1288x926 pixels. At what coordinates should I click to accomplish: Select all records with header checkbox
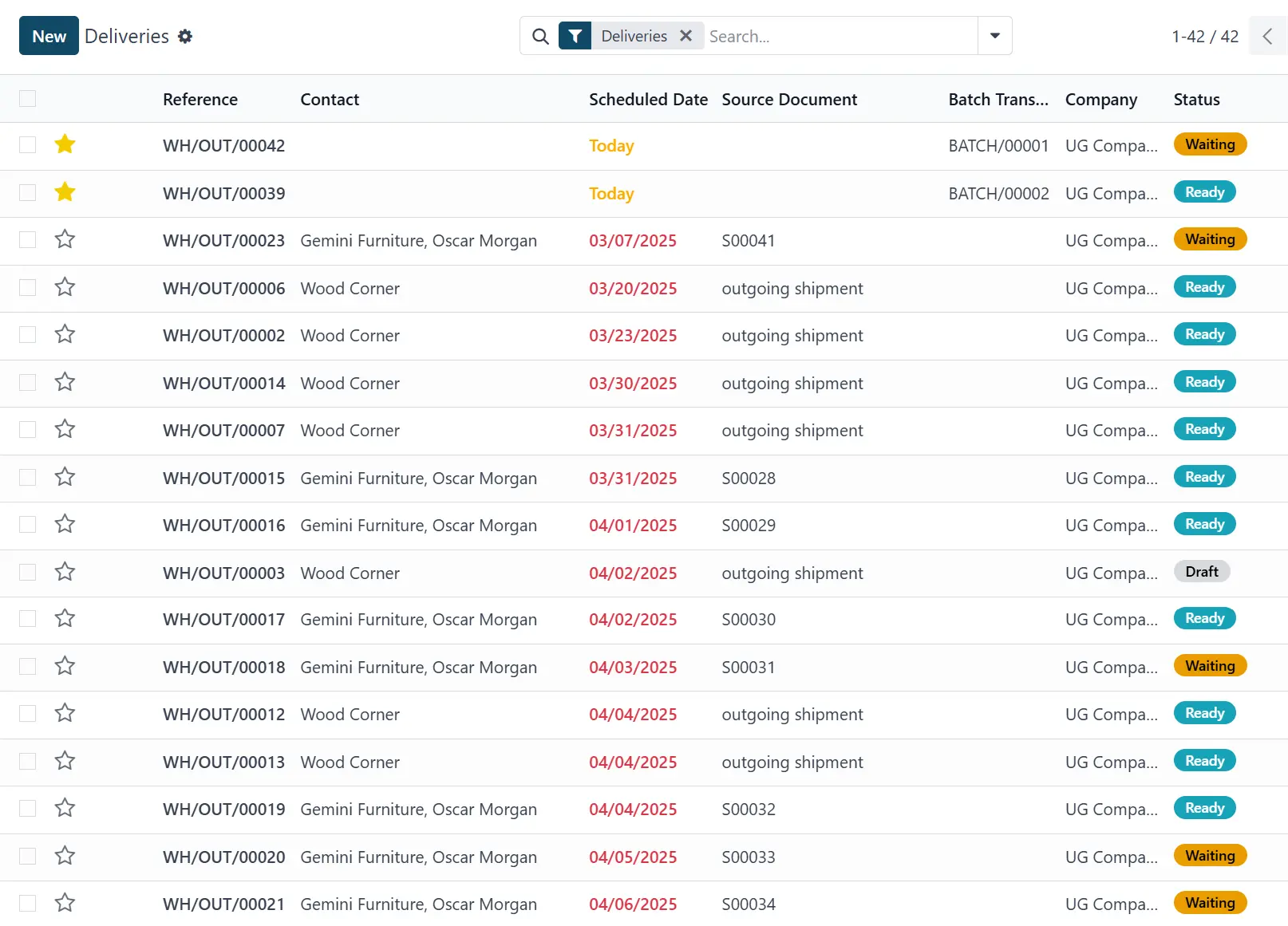click(28, 99)
